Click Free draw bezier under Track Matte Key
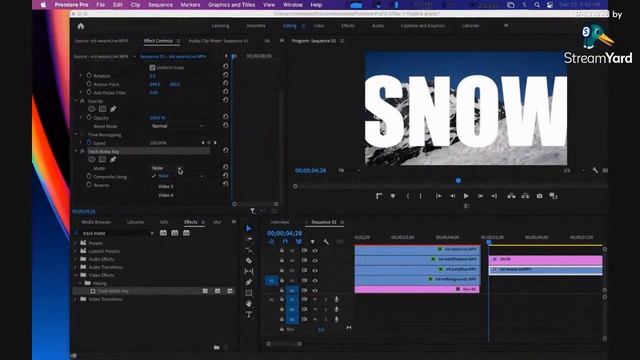640x360 pixels. pos(113,159)
